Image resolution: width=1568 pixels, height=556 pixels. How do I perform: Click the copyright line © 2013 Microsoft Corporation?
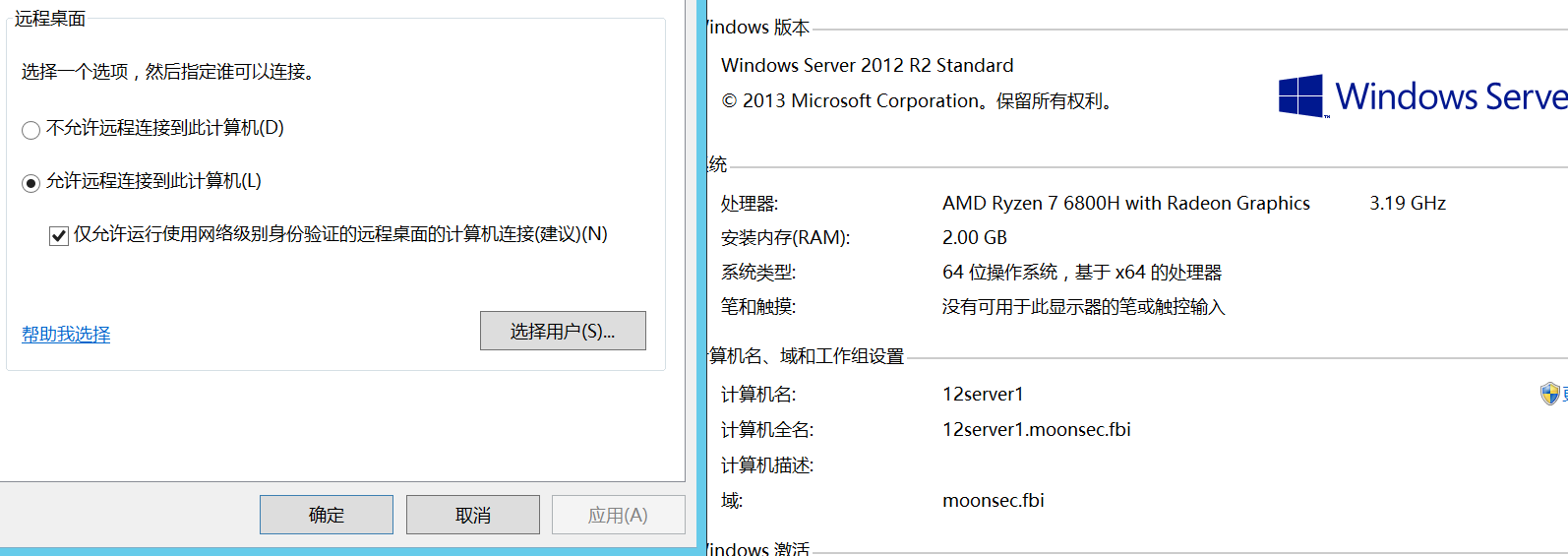(x=917, y=100)
